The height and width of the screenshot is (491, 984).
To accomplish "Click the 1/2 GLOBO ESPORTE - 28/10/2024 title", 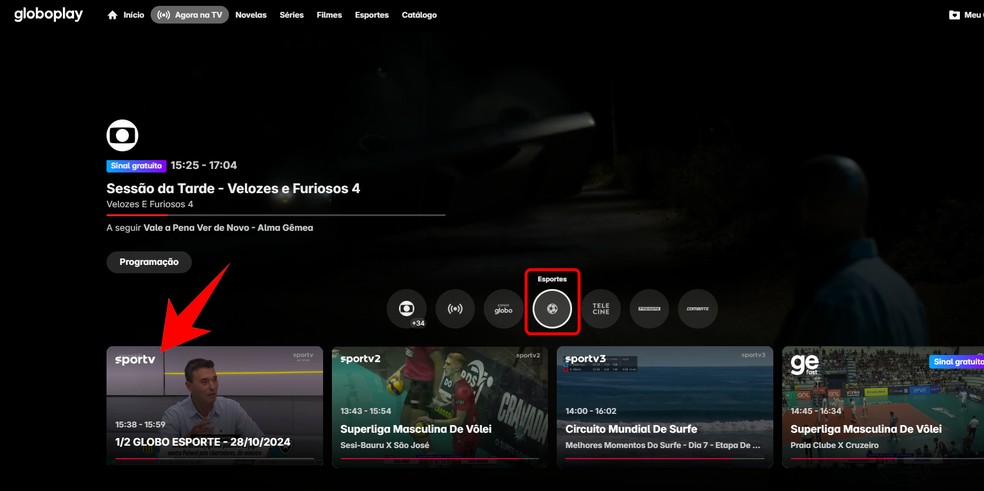I will click(203, 442).
